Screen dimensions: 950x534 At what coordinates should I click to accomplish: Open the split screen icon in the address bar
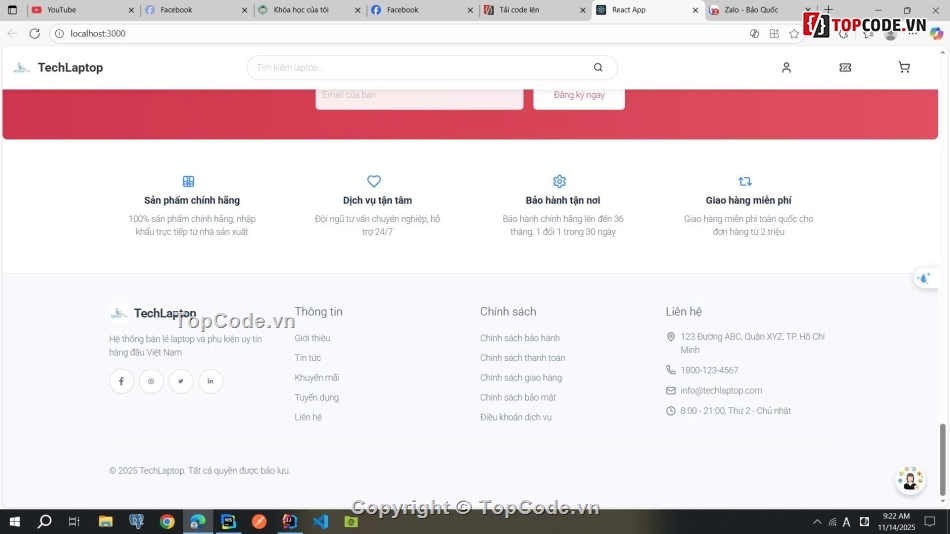[x=774, y=34]
